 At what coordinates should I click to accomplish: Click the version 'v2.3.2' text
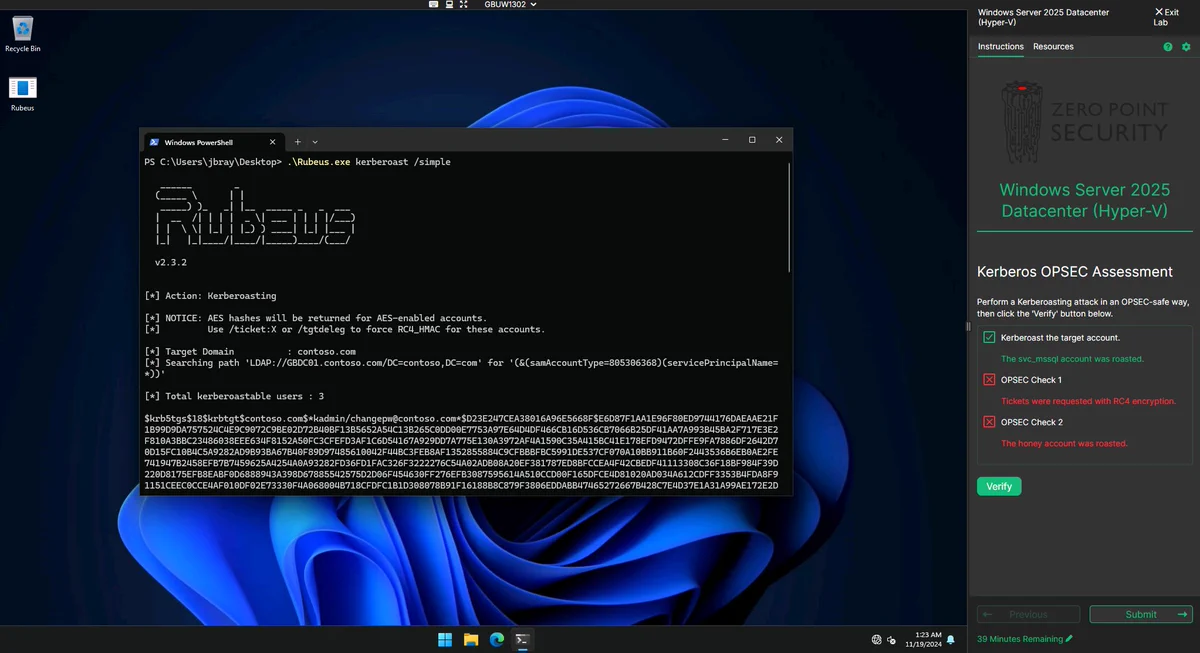171,263
